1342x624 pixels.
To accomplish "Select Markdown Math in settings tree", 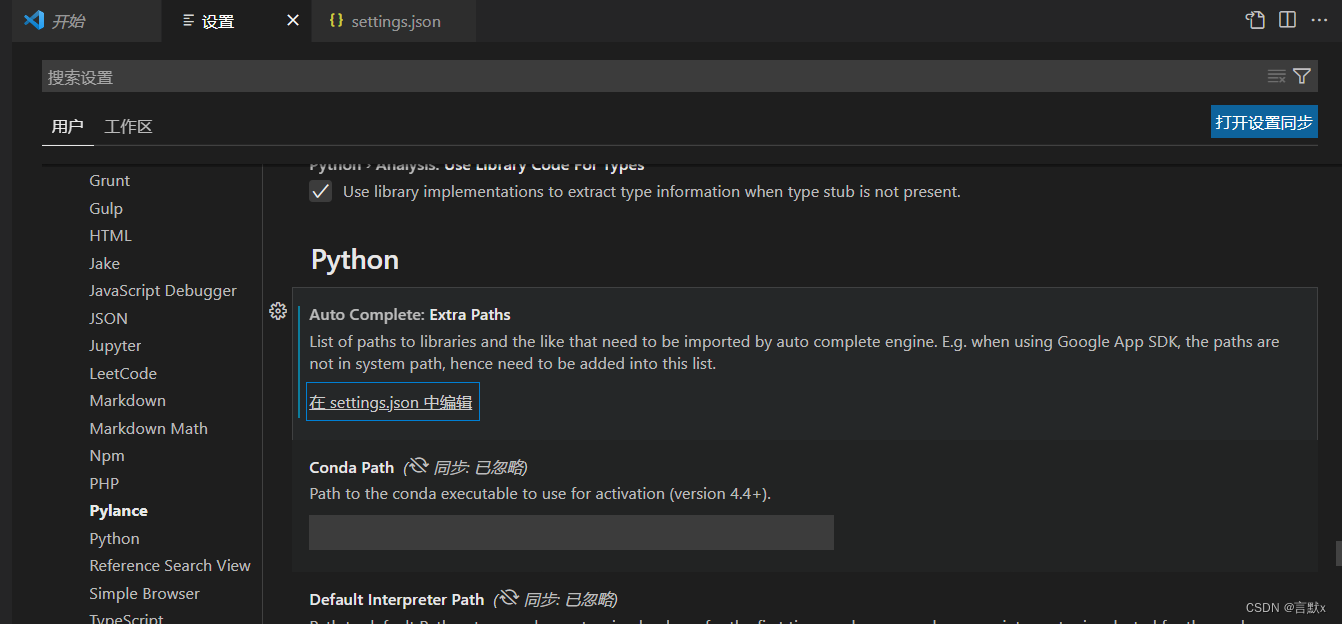I will click(x=148, y=428).
